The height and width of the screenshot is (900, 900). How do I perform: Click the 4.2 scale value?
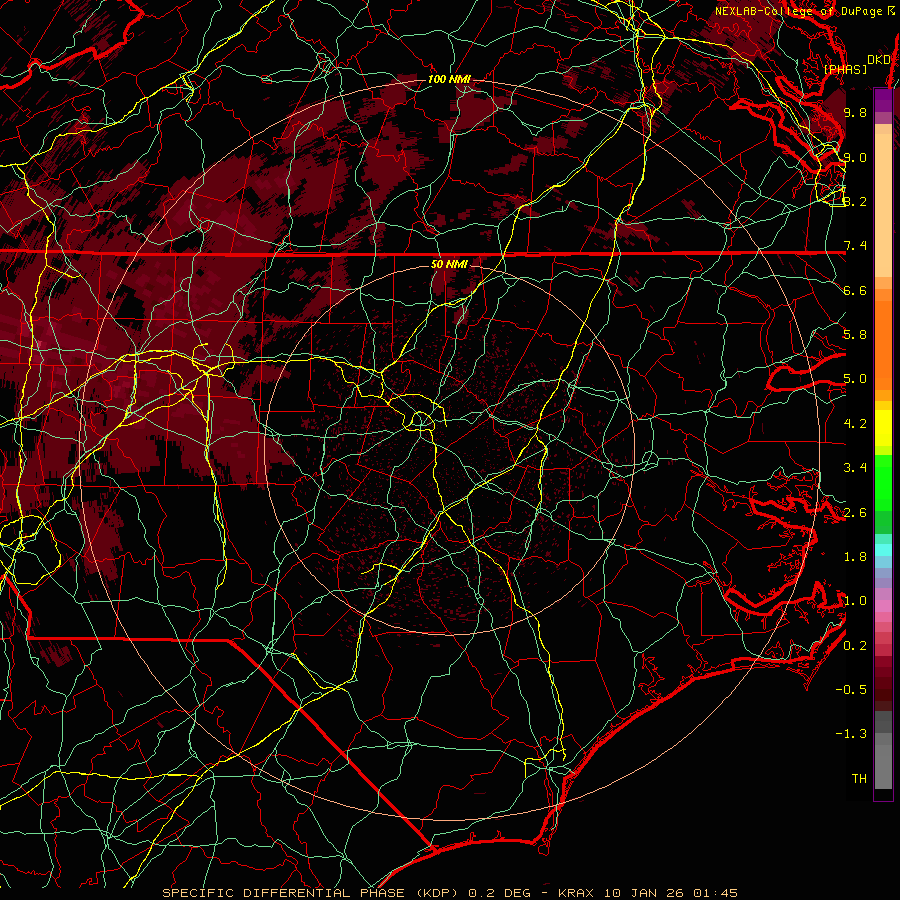click(x=855, y=424)
